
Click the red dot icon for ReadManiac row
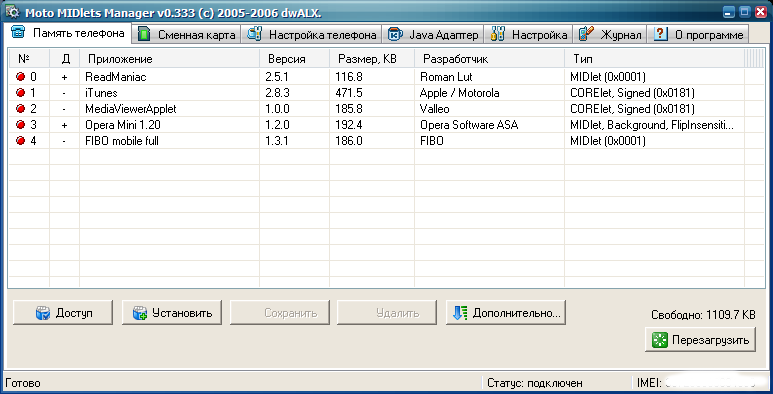pos(20,77)
